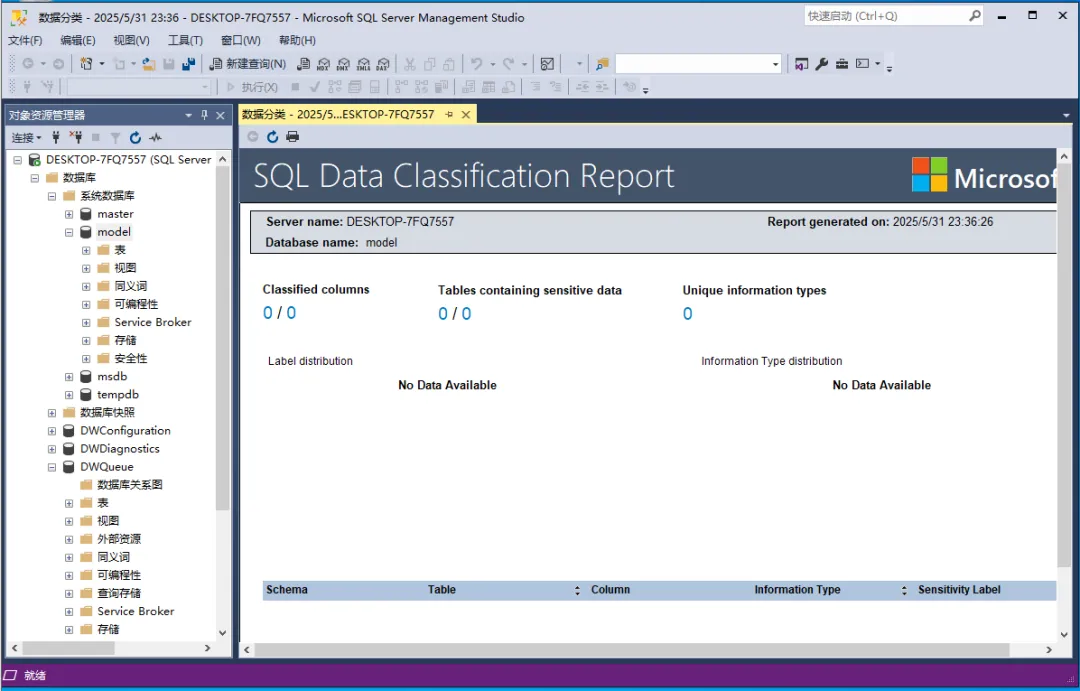The height and width of the screenshot is (691, 1080).
Task: Toggle auto-hide pin of 对象资源管理器 panel
Action: coord(204,115)
